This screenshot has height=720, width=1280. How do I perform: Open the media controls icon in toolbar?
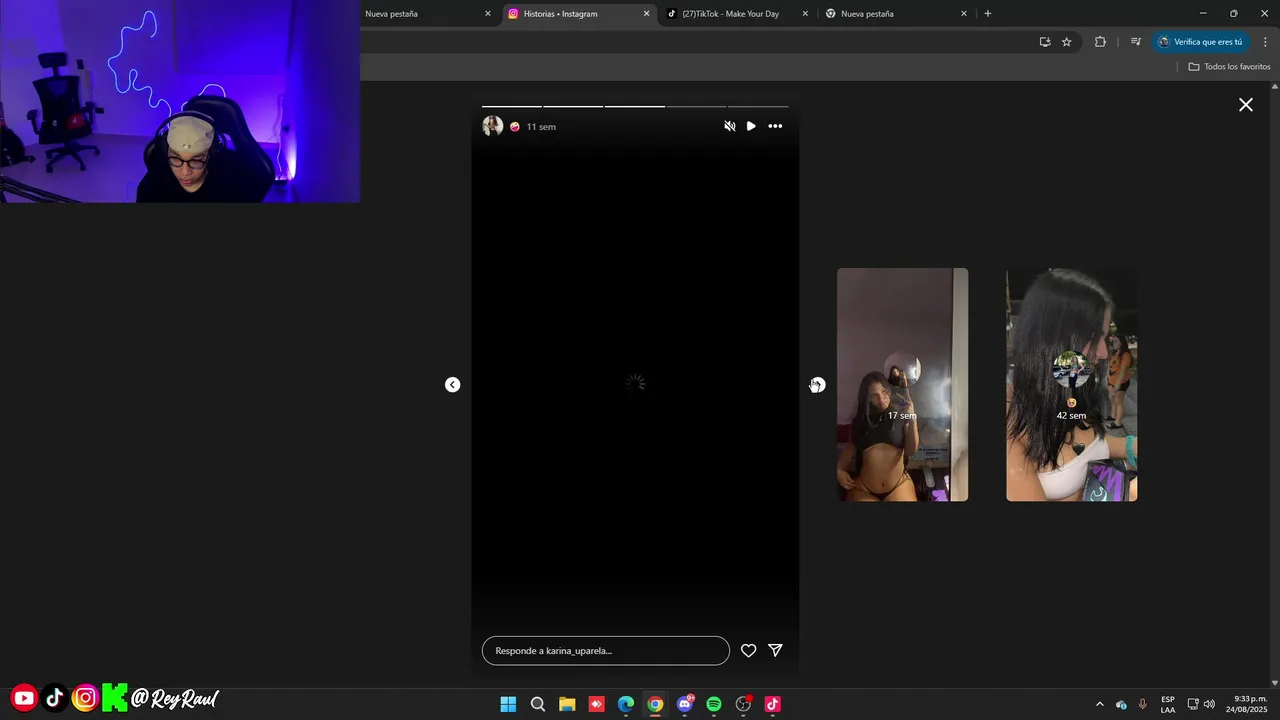(1135, 42)
